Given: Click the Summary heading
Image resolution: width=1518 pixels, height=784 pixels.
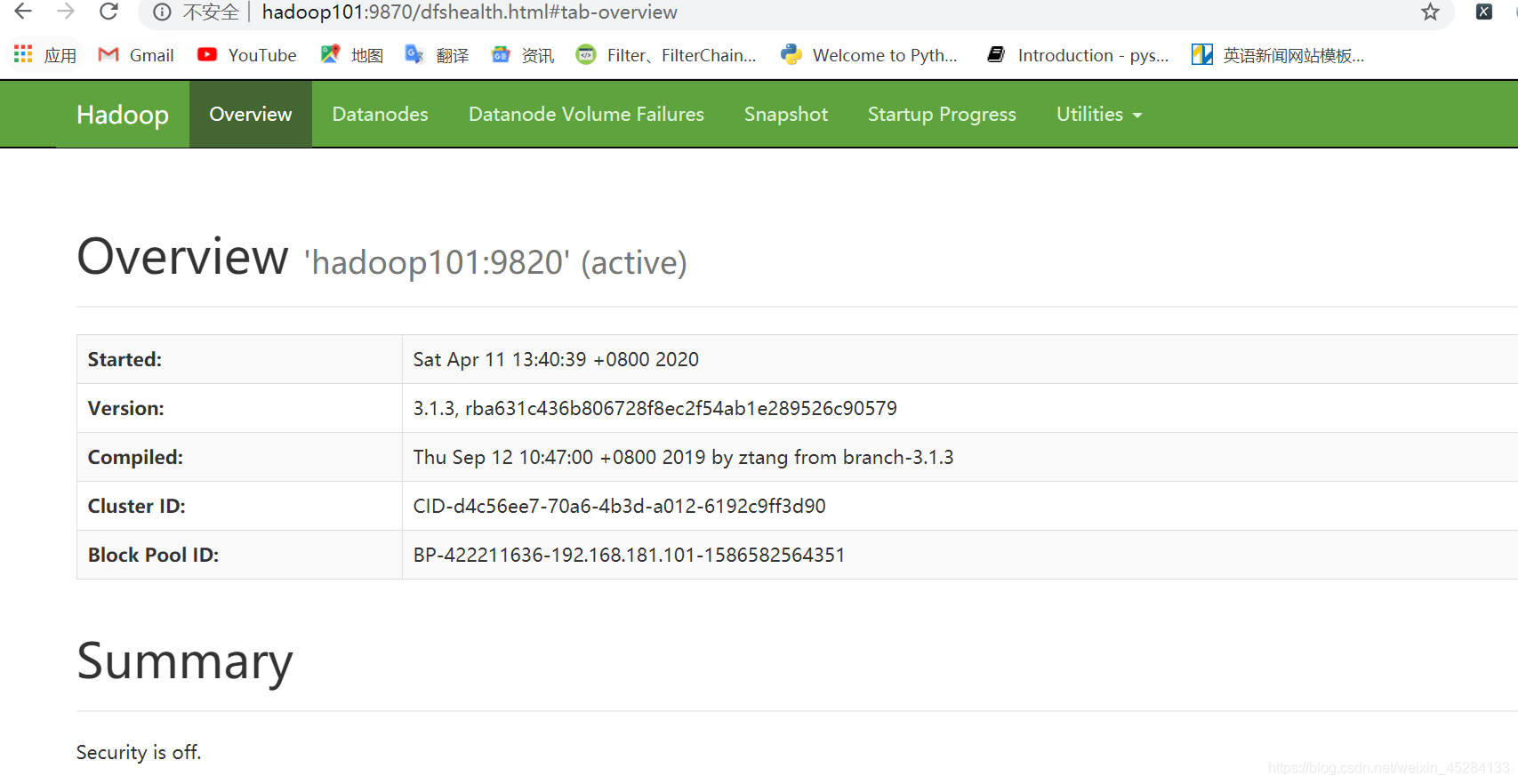Looking at the screenshot, I should [185, 661].
